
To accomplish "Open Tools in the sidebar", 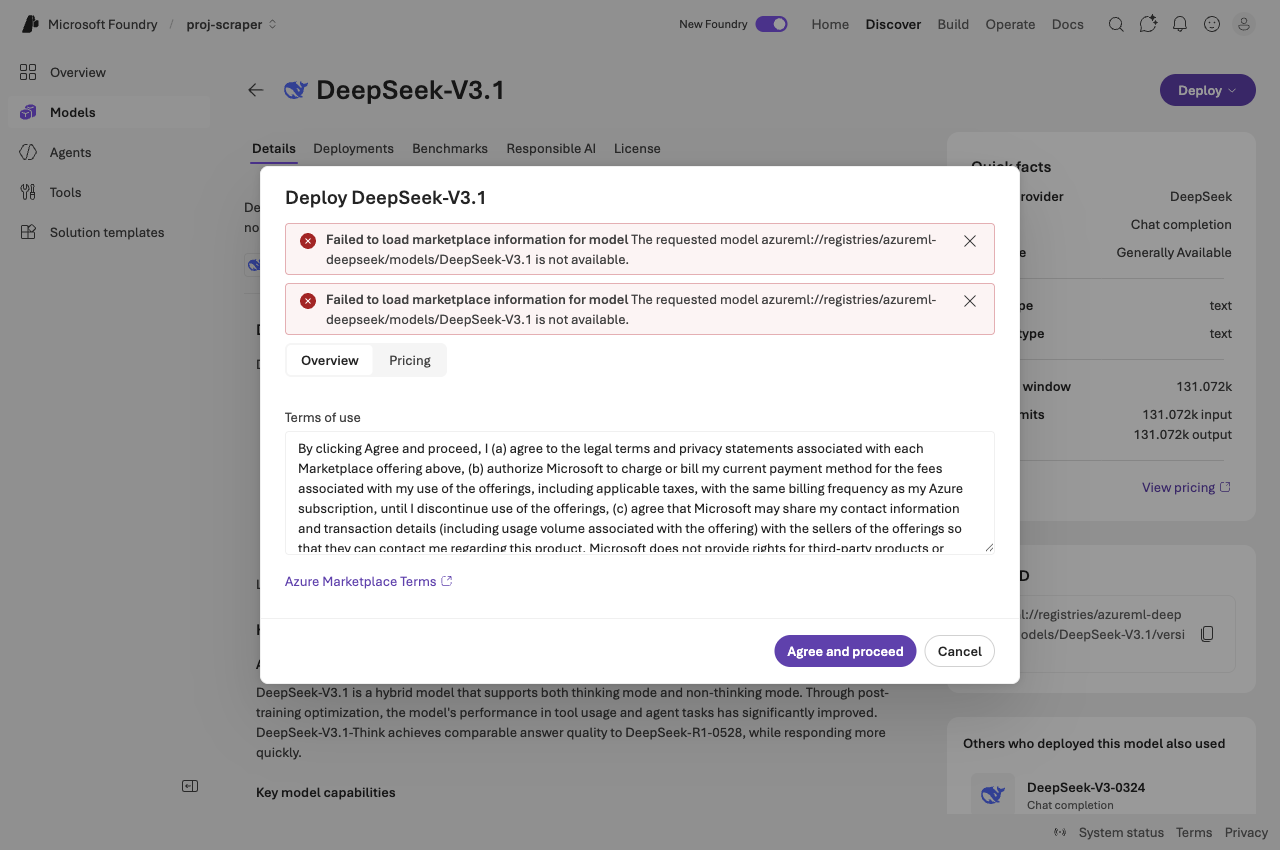I will tap(108, 192).
